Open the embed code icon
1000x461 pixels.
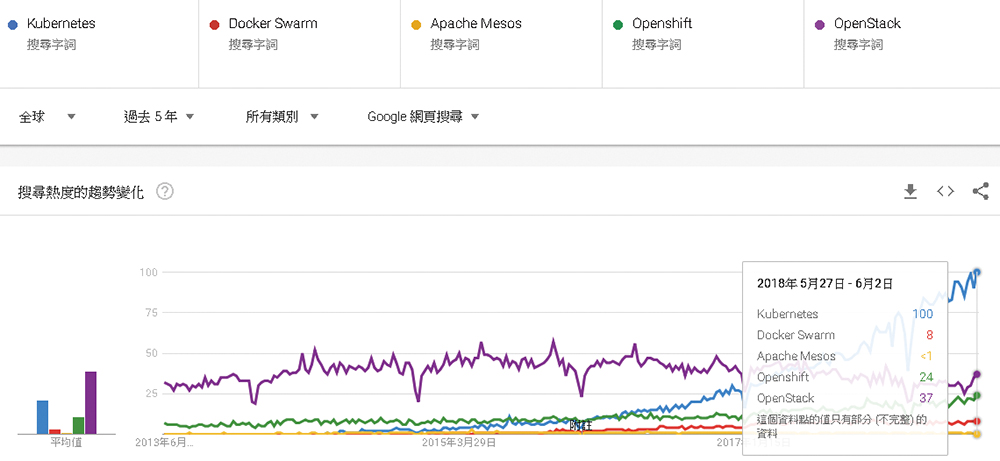[945, 191]
